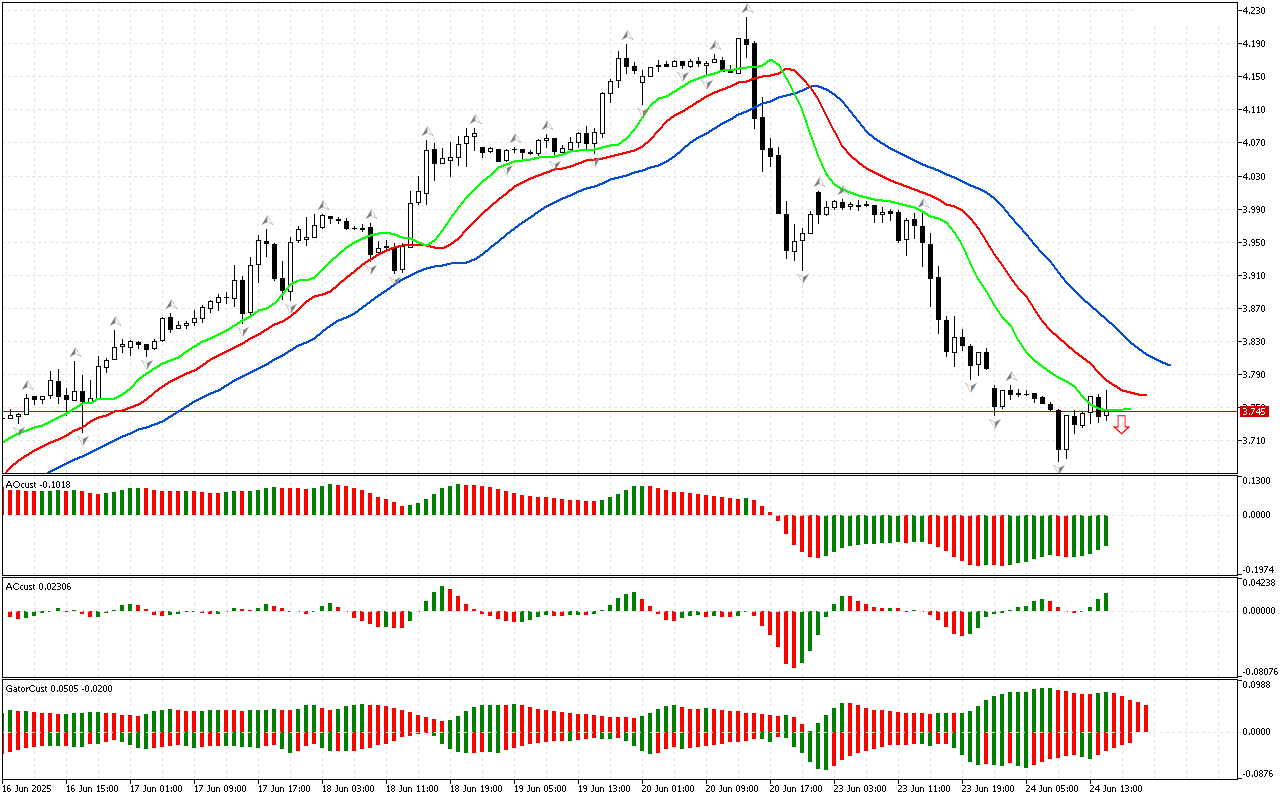This screenshot has height=800, width=1280.
Task: Select the fractal arrow below the lowest candle
Action: pos(1059,467)
